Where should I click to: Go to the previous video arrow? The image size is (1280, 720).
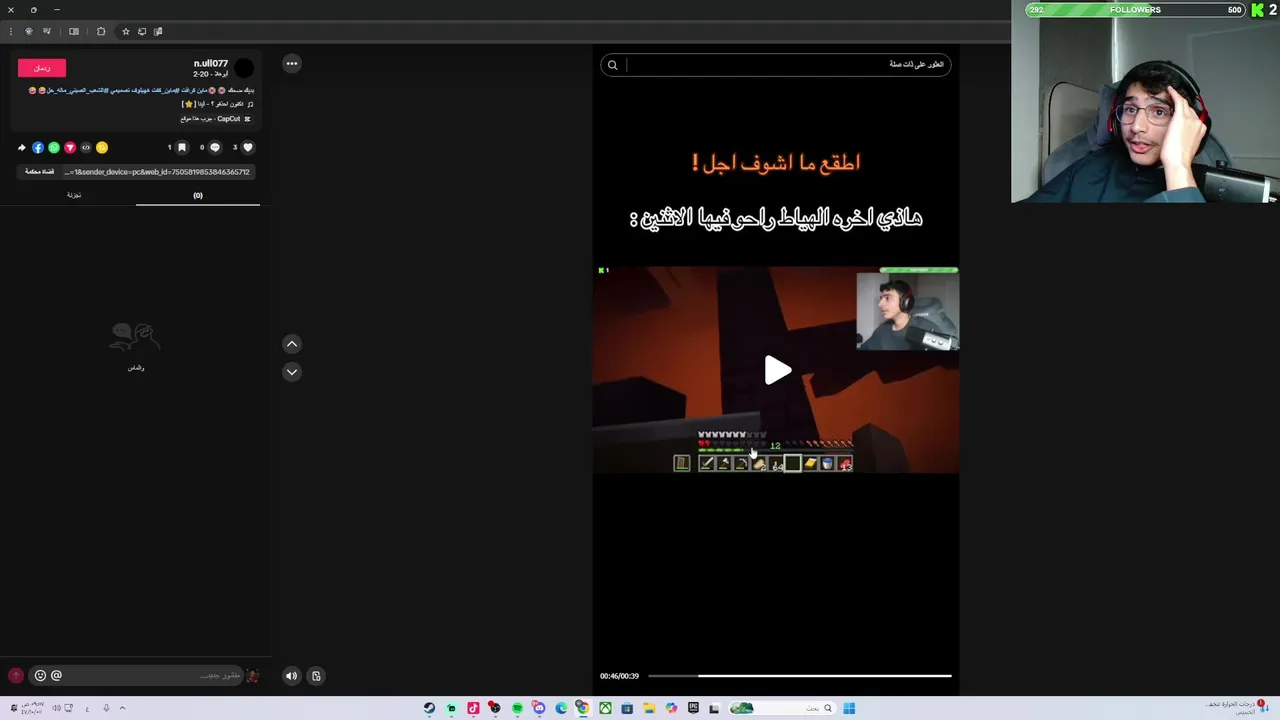[292, 344]
